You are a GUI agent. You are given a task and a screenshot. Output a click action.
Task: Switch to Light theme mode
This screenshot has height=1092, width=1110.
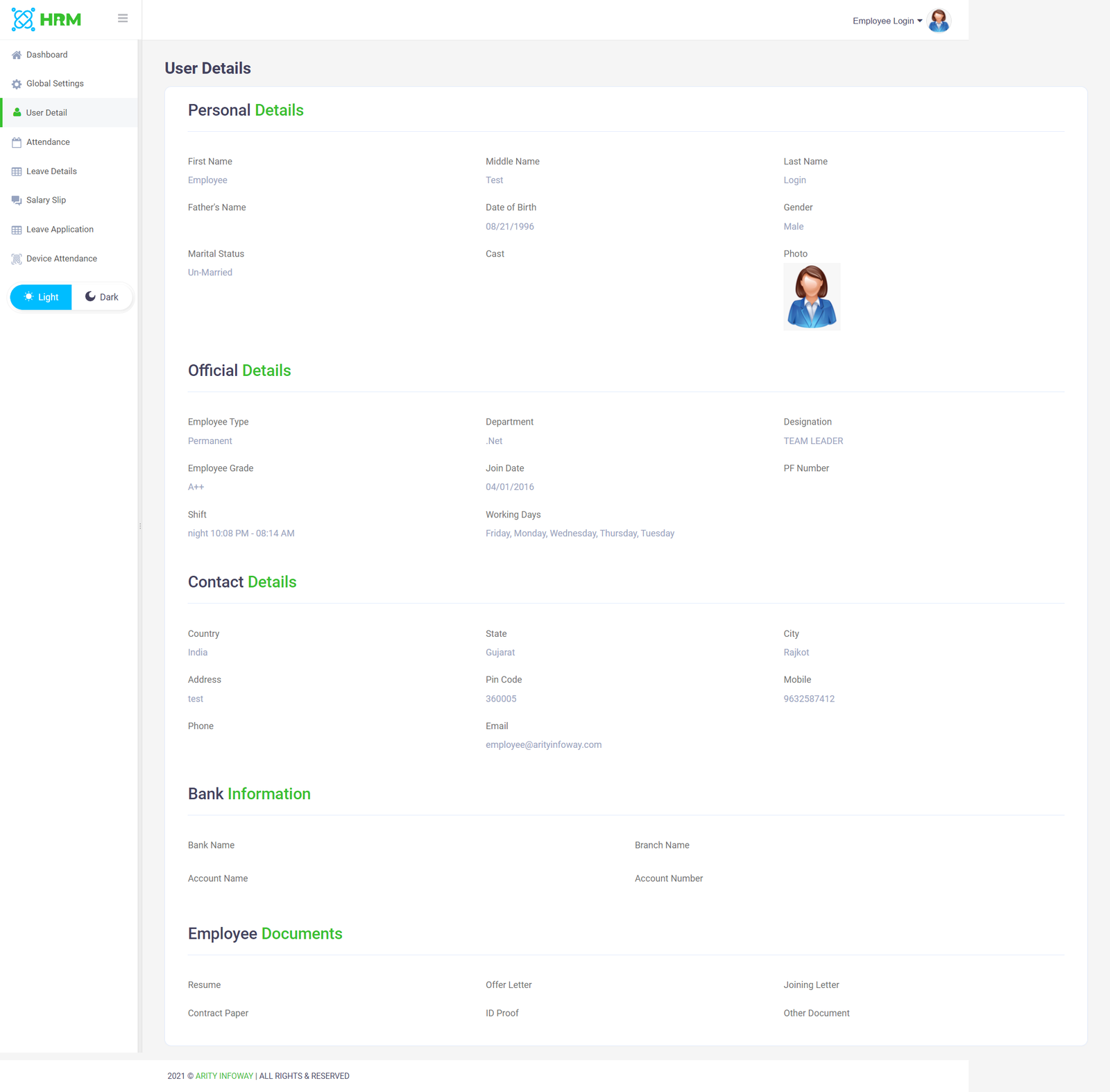(x=41, y=297)
